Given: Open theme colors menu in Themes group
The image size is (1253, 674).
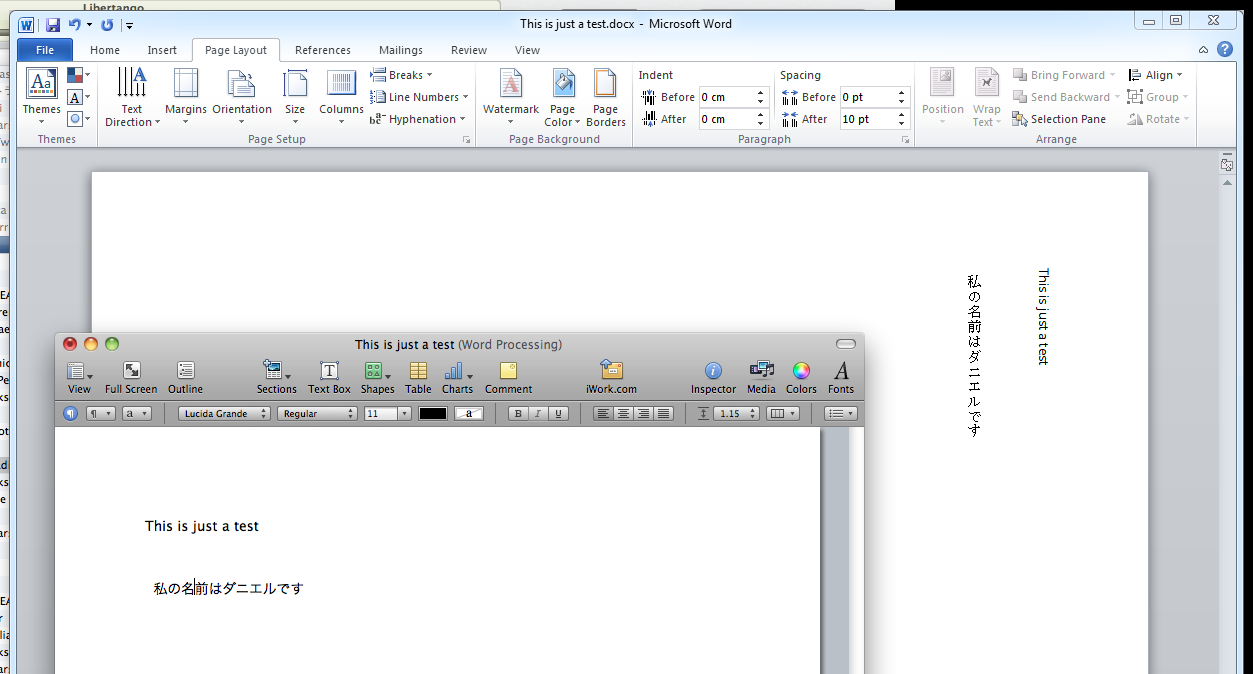Looking at the screenshot, I should pos(79,75).
